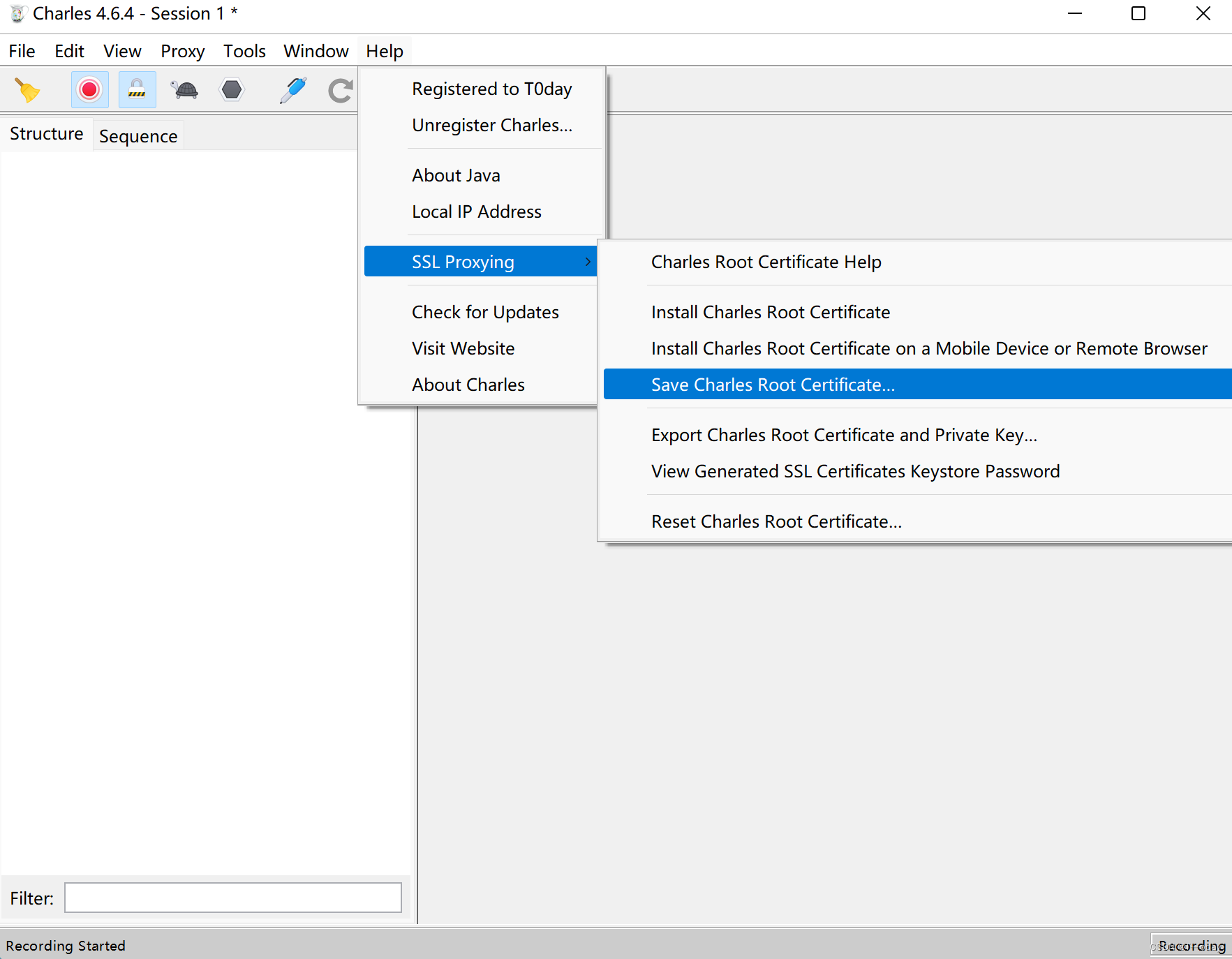Close the Help menu
The image size is (1232, 959).
pyautogui.click(x=385, y=51)
